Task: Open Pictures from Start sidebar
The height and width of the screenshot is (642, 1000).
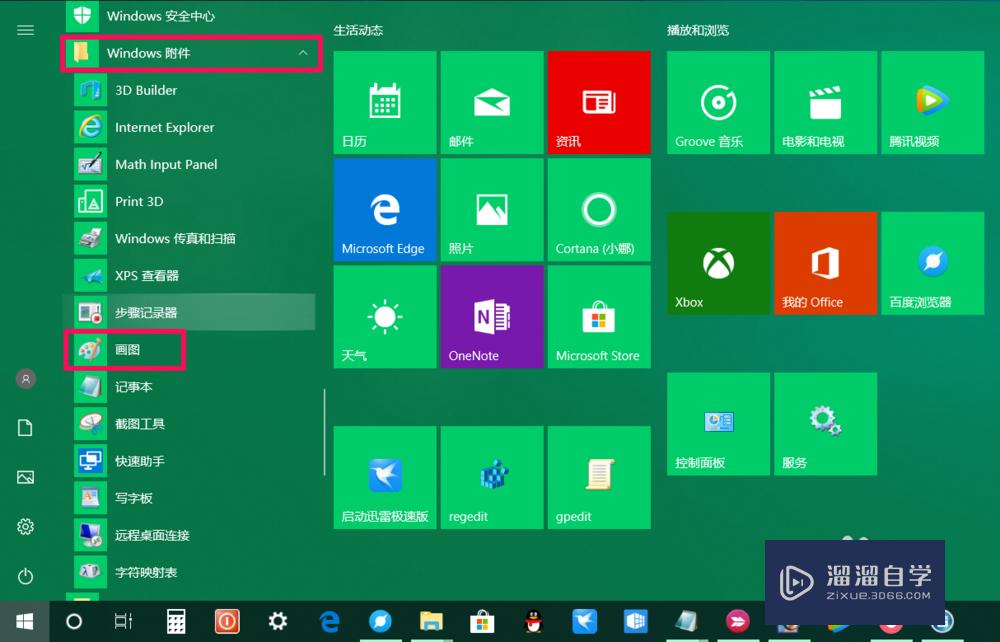Action: [26, 477]
